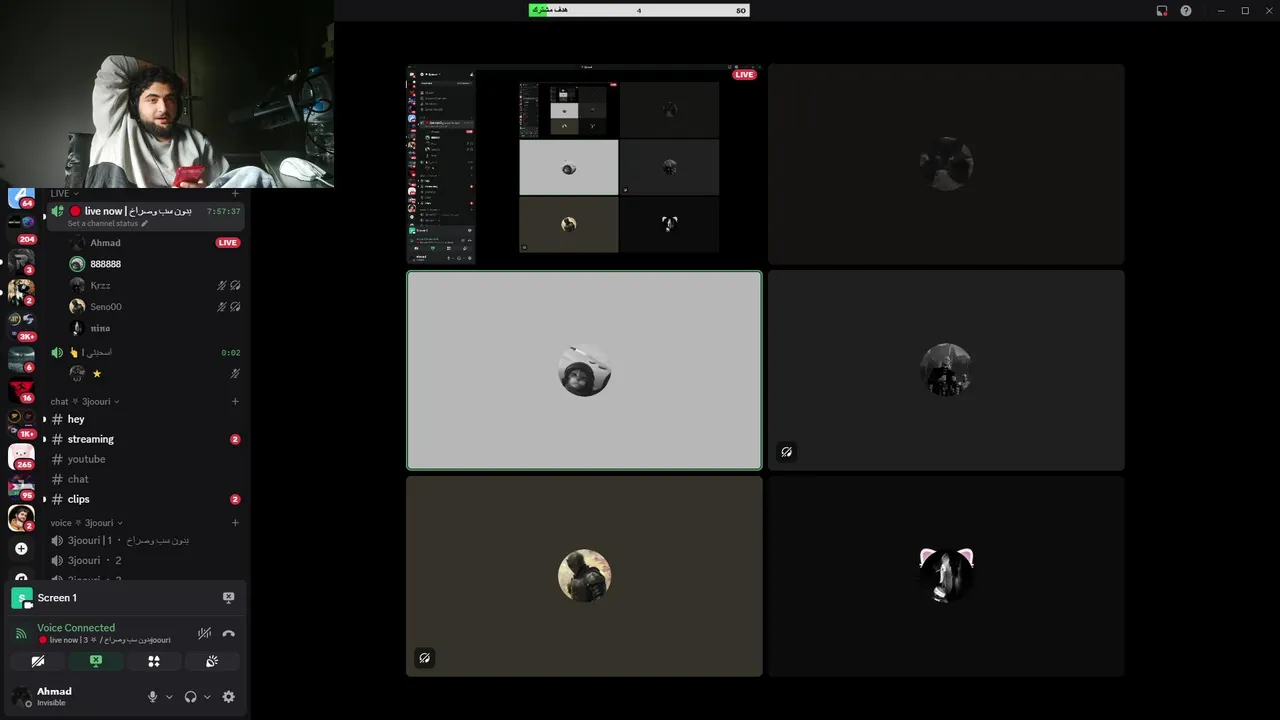The image size is (1280, 720).
Task: Focus the cat-ears avatar participant tile
Action: 946,576
